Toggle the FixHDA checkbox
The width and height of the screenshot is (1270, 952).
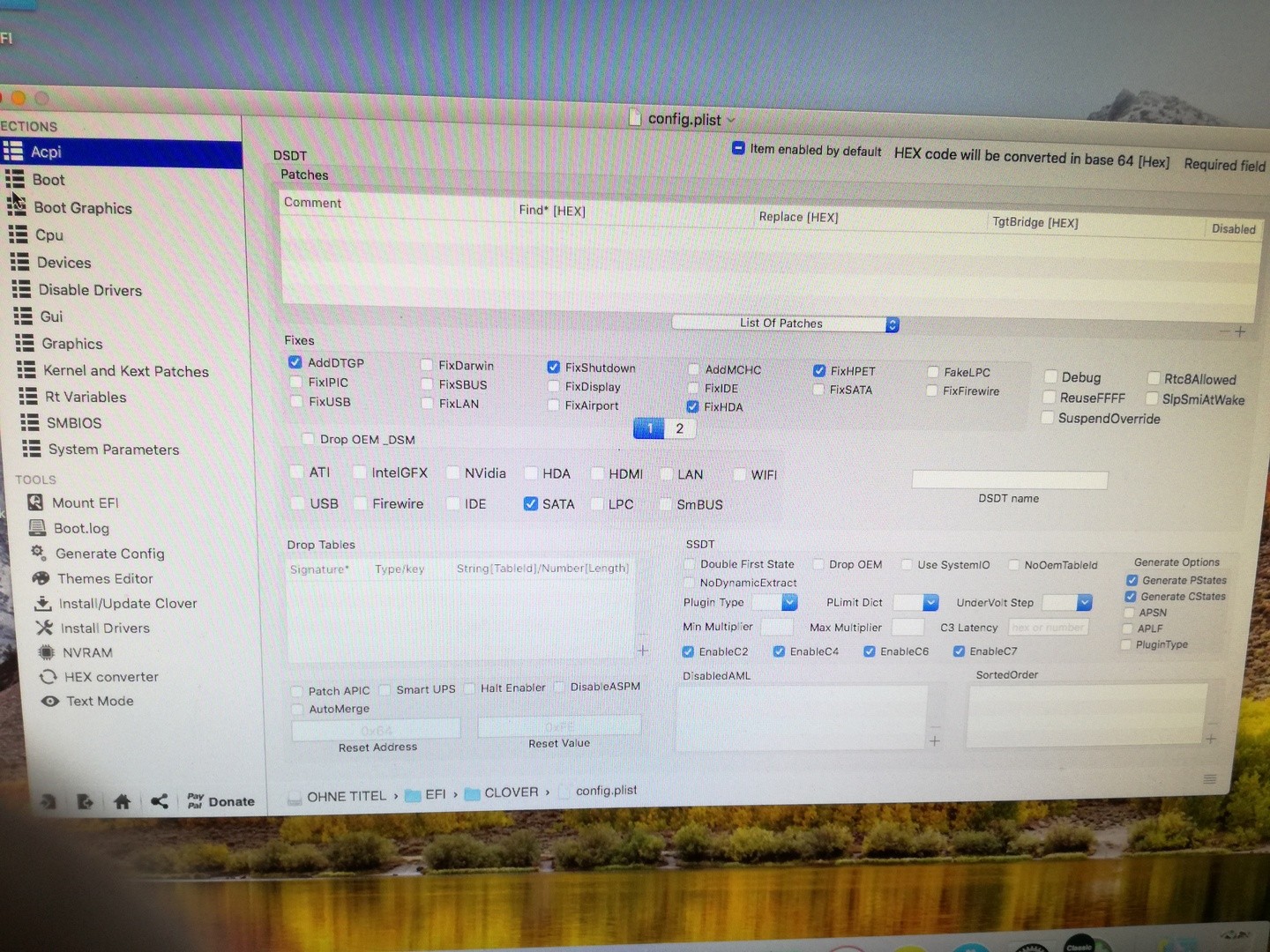tap(692, 406)
